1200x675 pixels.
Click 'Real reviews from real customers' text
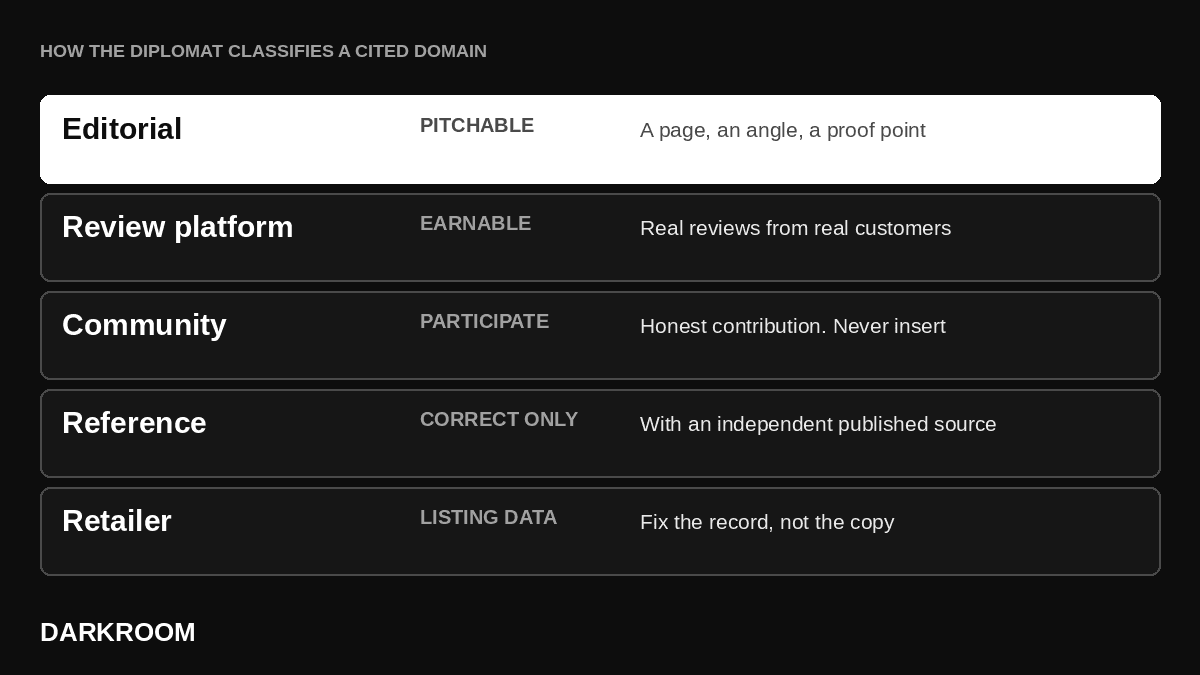[796, 228]
